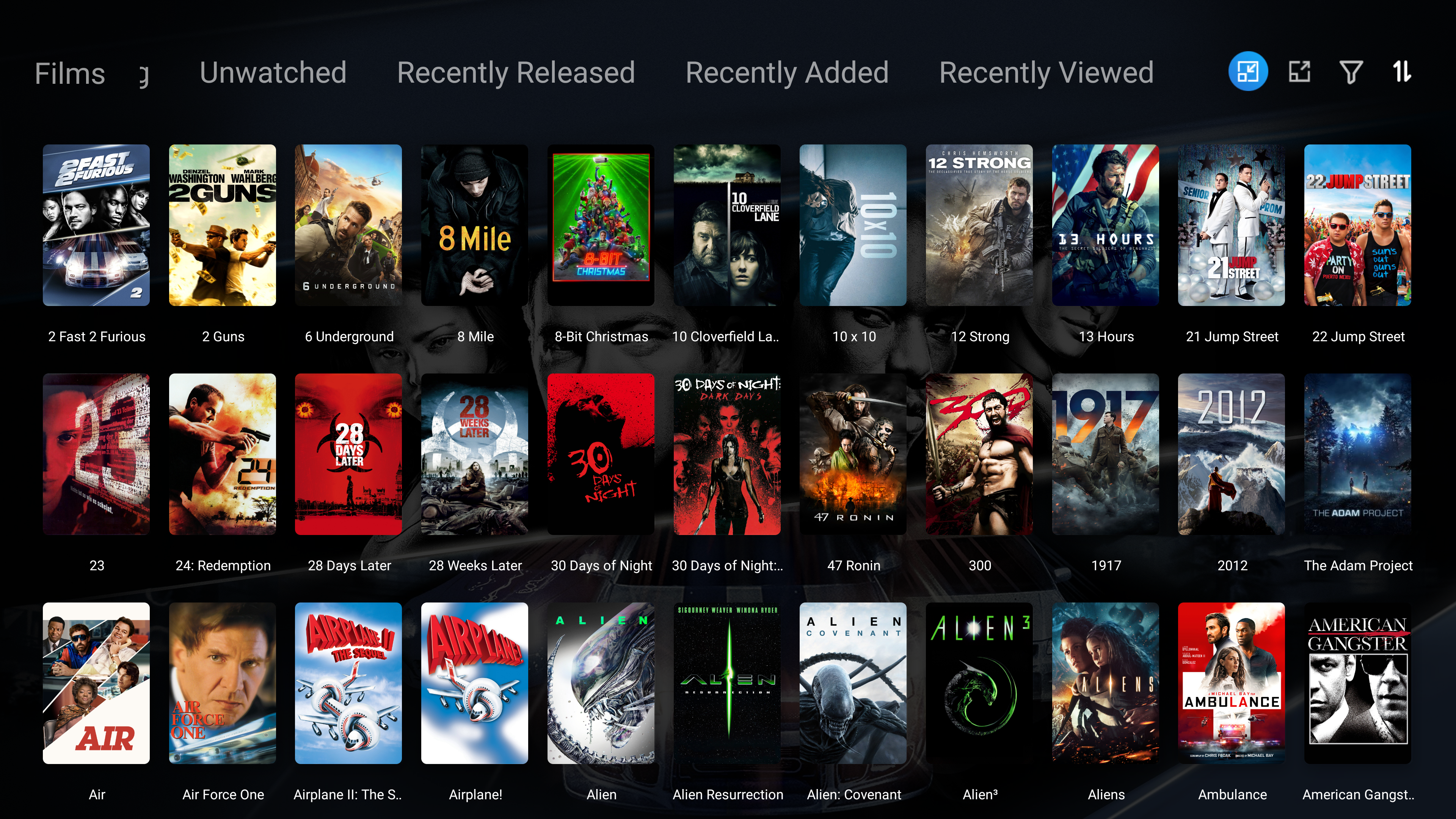The image size is (1456, 819).
Task: Select the Alien Resurrection poster
Action: pyautogui.click(x=728, y=683)
